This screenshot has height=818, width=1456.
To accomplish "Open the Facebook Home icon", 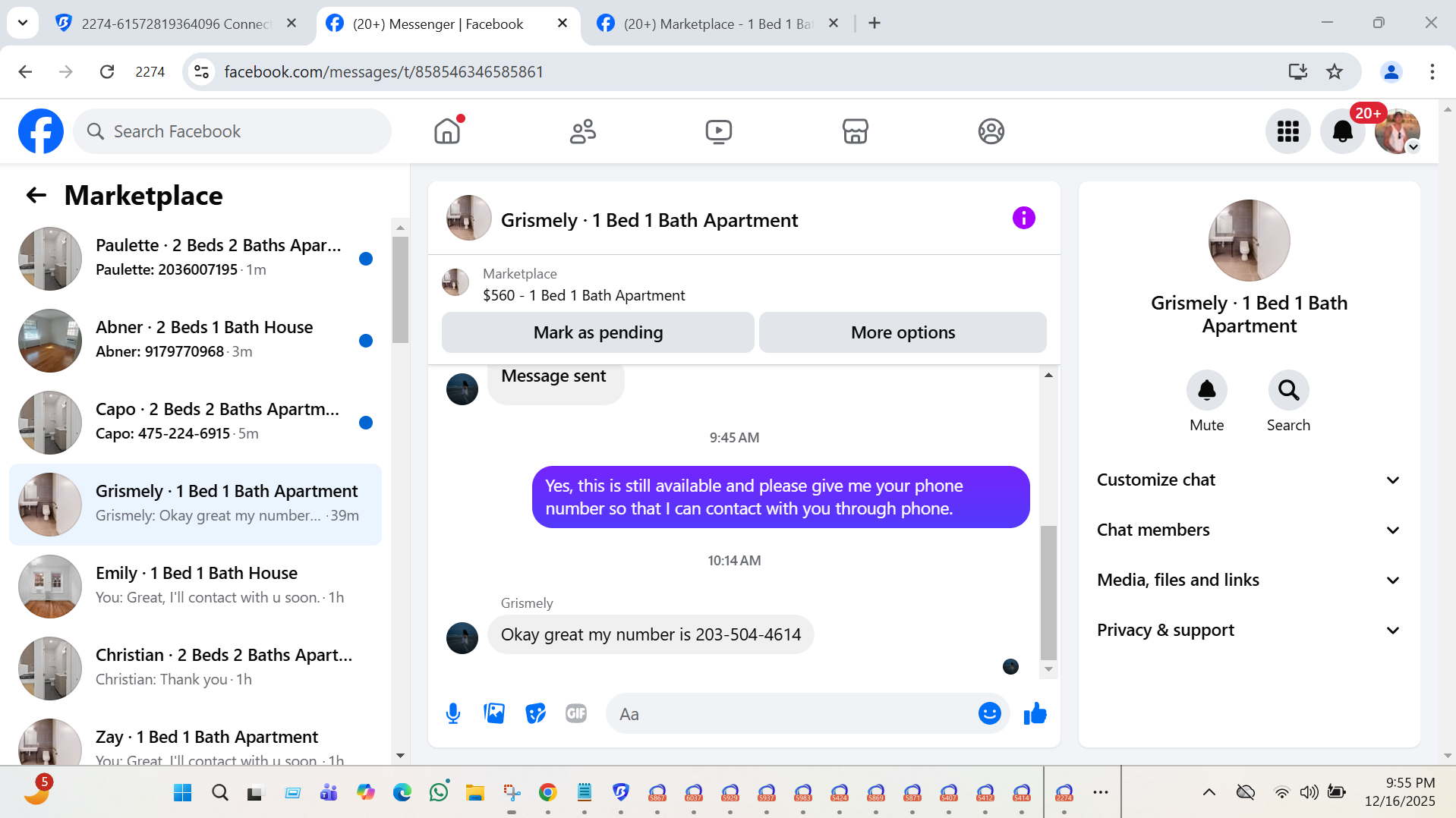I will [x=447, y=131].
